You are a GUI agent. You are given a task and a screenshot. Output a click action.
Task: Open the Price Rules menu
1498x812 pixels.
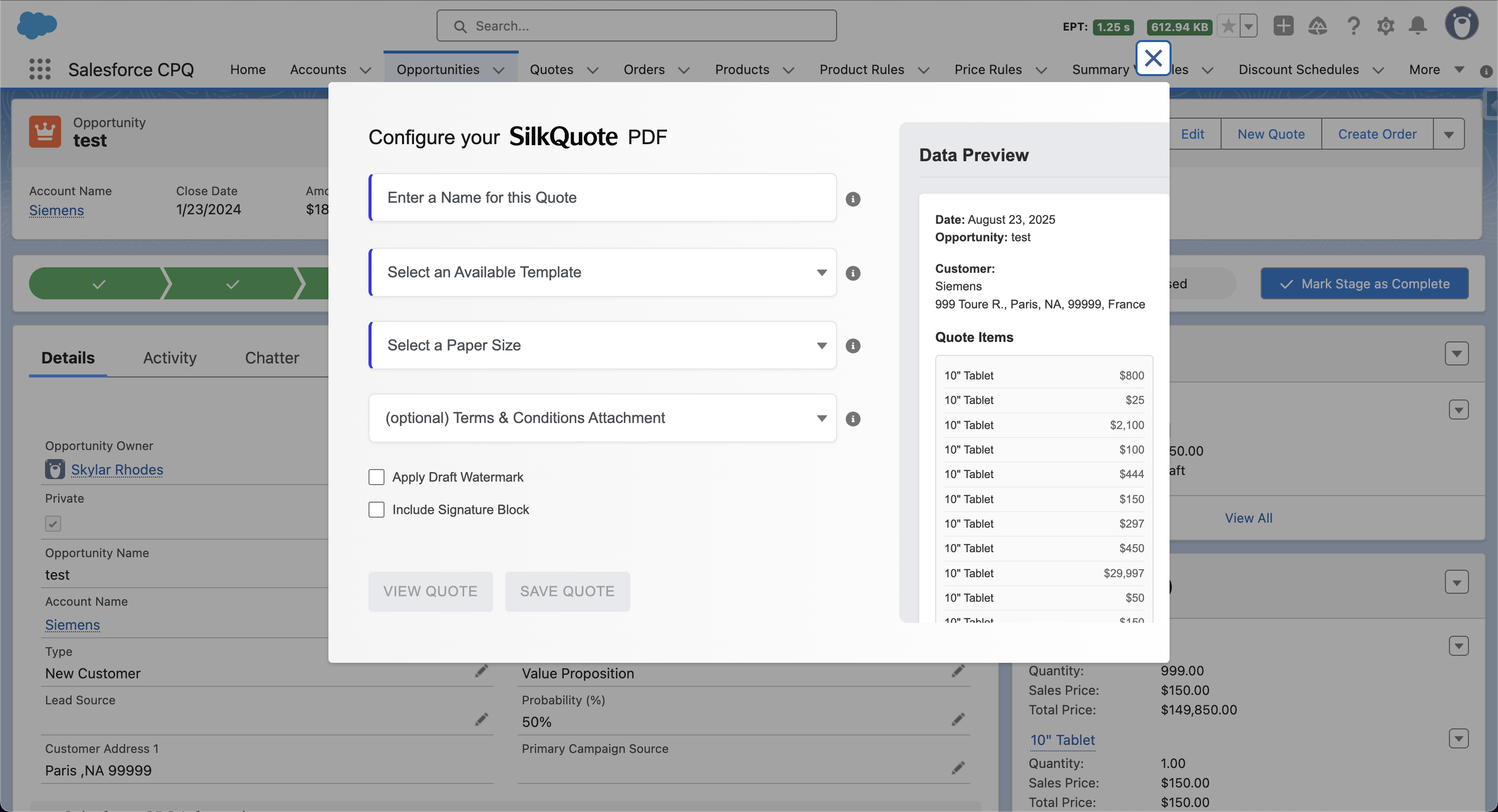tap(989, 69)
